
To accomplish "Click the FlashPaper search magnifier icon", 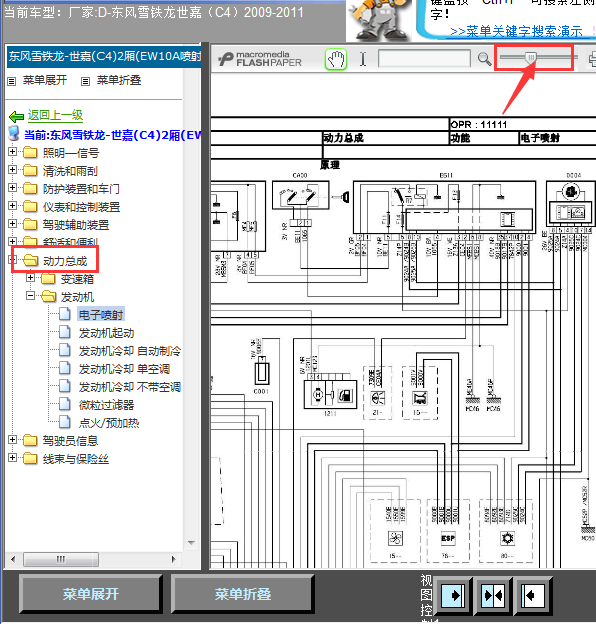I will [484, 59].
